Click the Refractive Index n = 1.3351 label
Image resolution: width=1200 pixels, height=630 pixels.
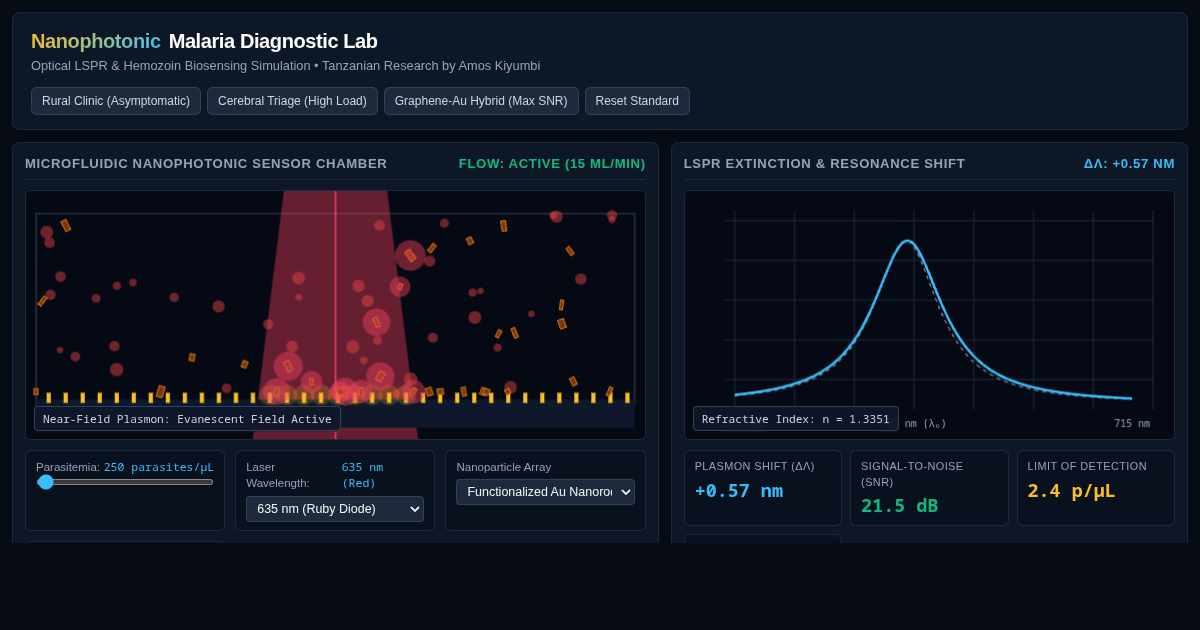coord(796,419)
